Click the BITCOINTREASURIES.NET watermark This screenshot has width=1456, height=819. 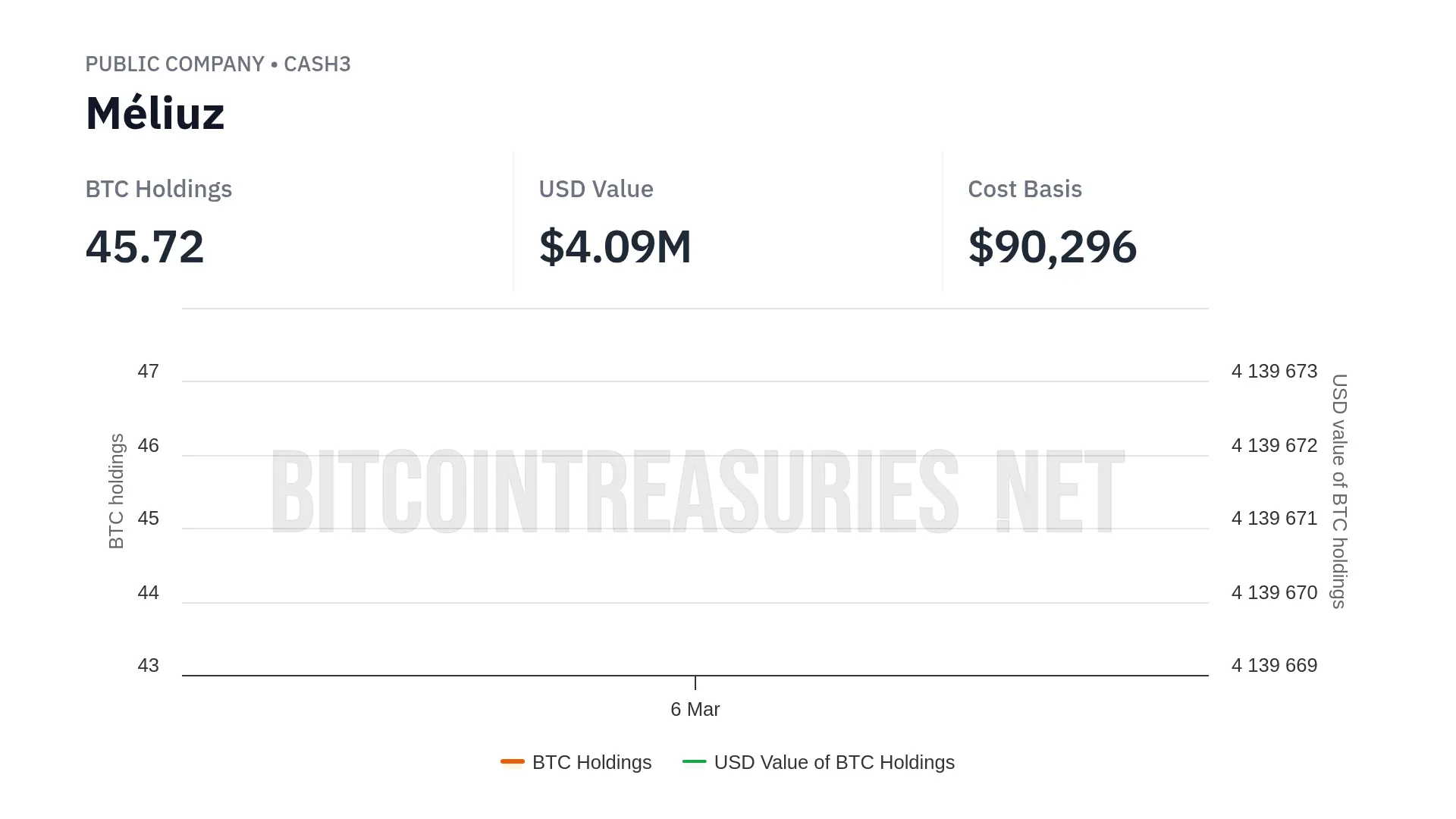click(x=696, y=491)
